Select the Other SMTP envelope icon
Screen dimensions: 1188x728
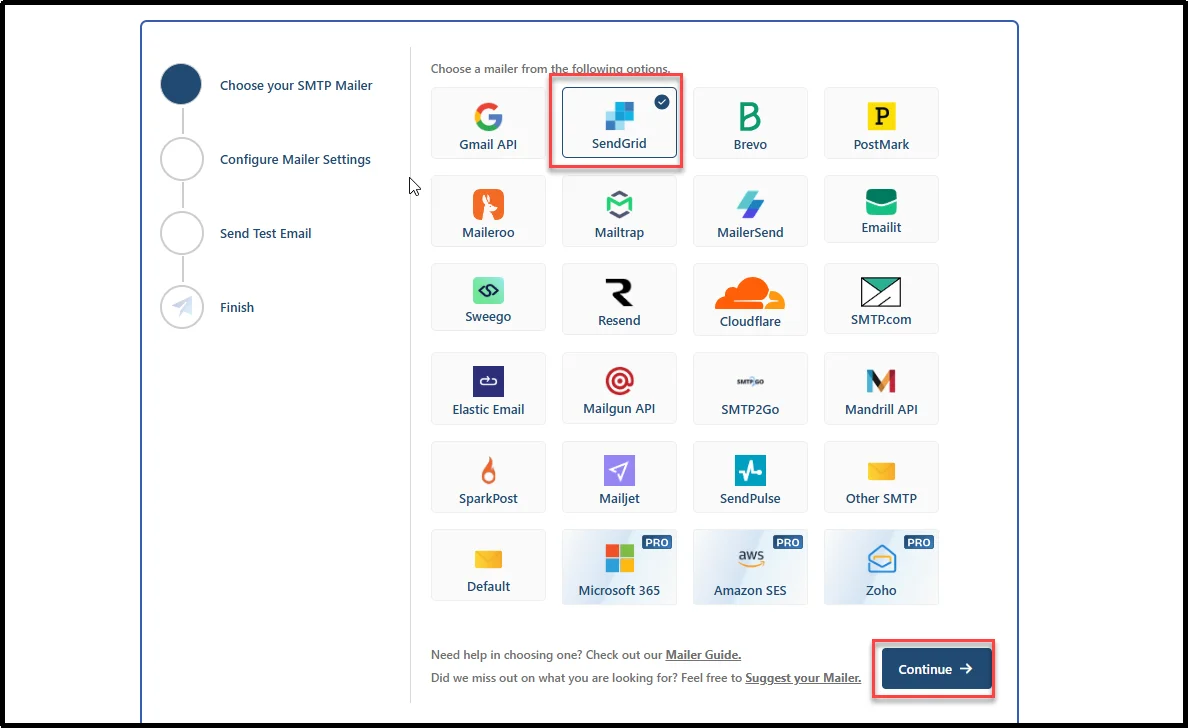pos(881,471)
